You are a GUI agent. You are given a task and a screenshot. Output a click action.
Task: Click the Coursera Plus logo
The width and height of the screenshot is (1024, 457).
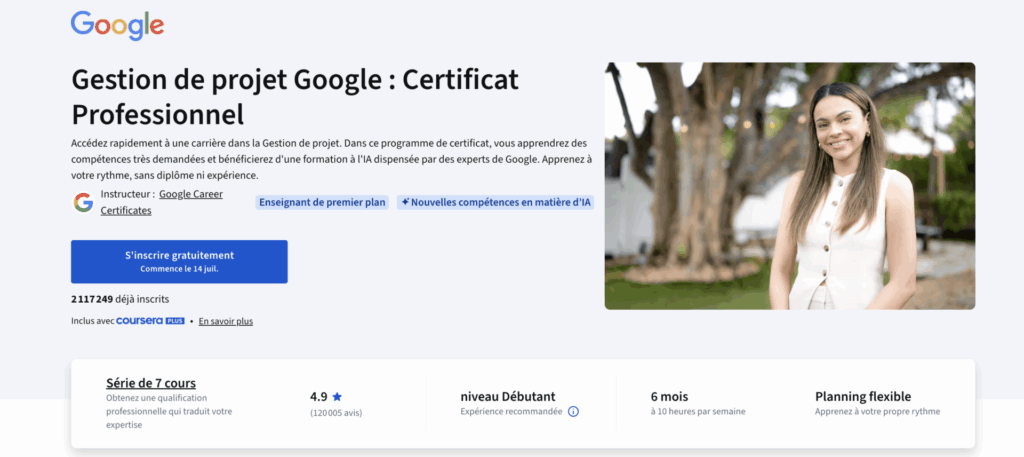pos(150,321)
